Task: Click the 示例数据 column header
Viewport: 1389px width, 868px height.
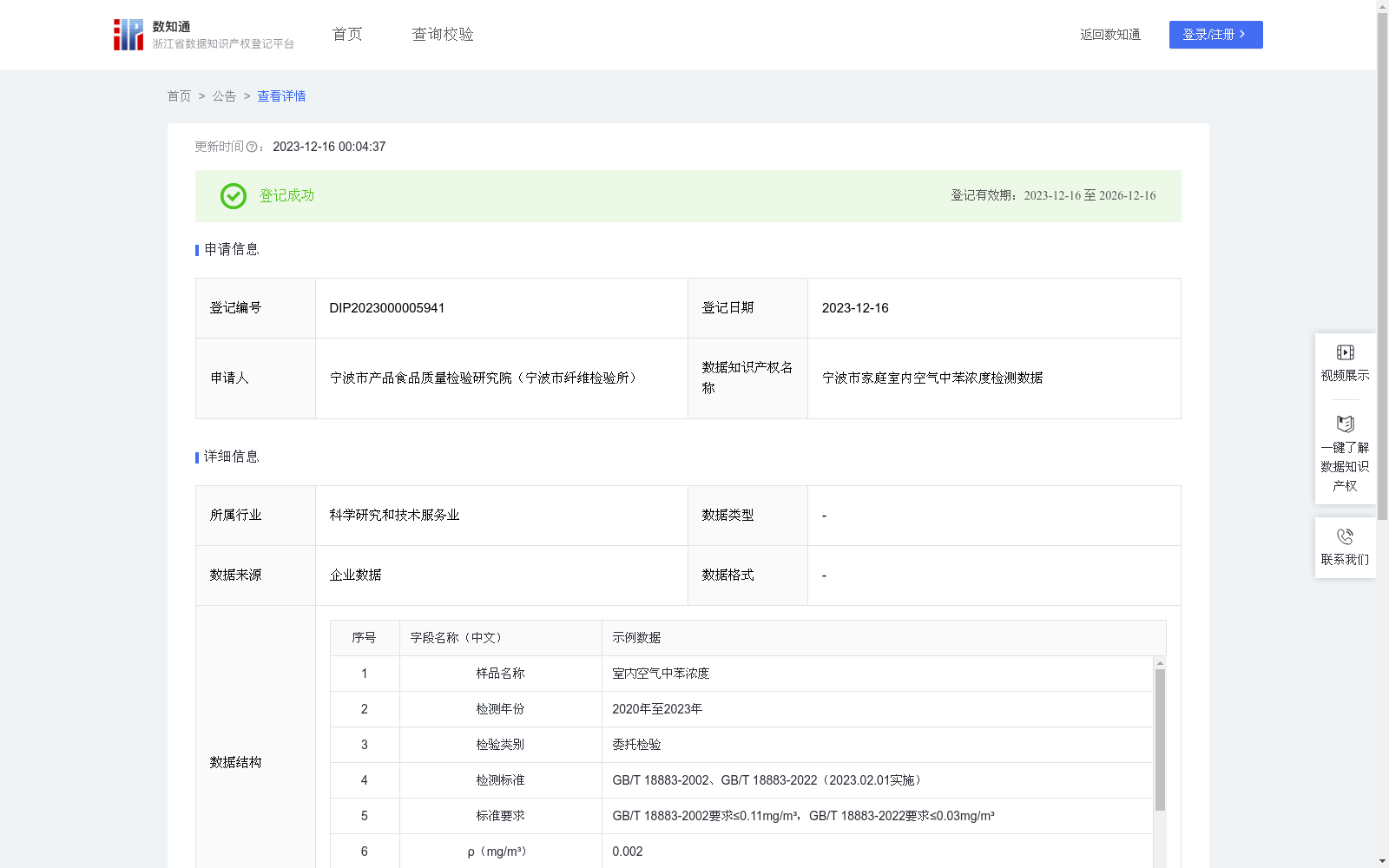Action: click(884, 638)
